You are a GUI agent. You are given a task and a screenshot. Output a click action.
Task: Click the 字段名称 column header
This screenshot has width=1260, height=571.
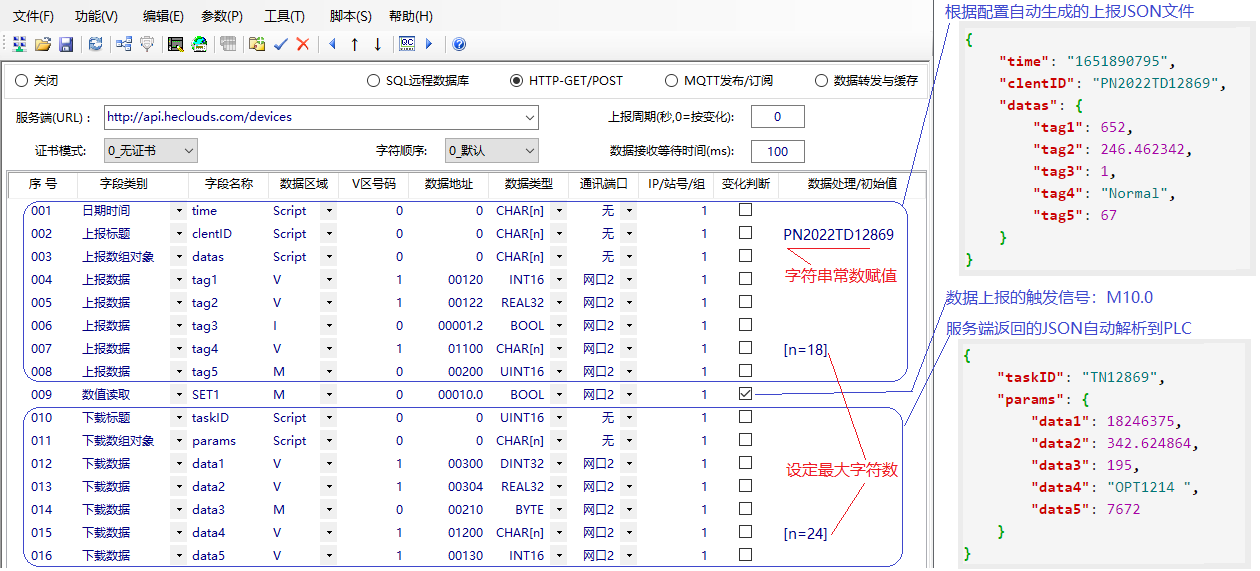click(x=229, y=184)
